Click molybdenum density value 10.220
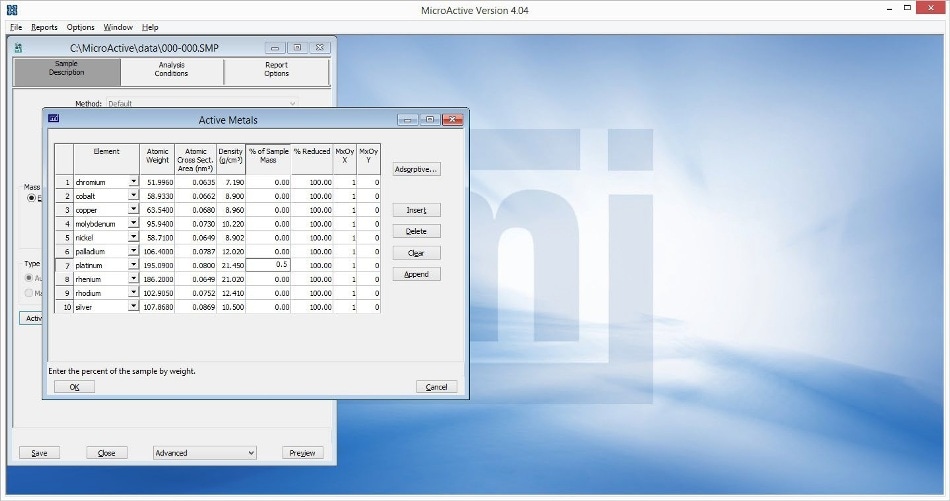The image size is (950, 501). (231, 224)
